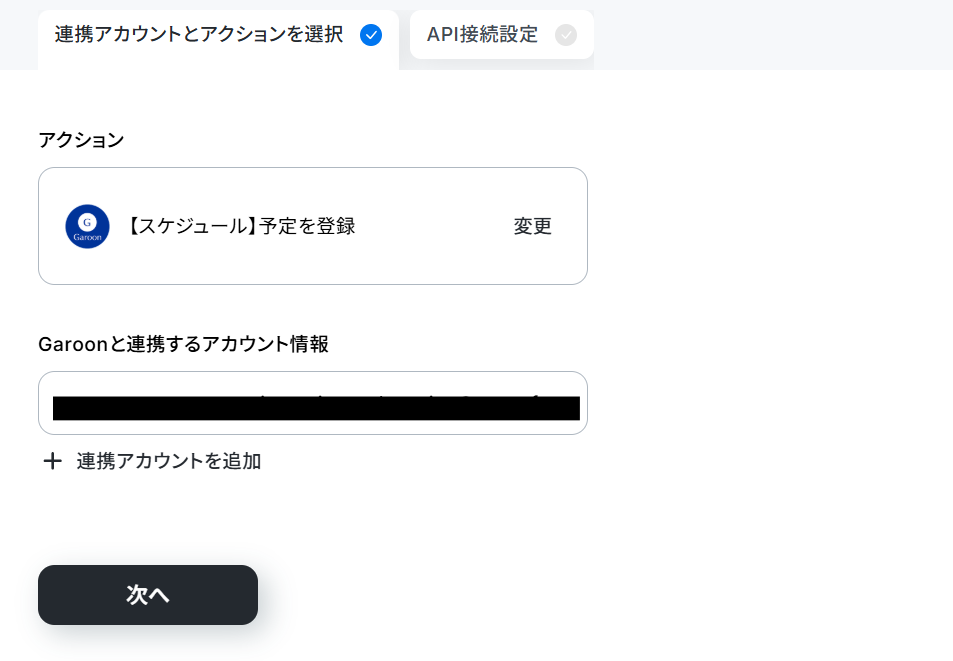Click the blue checkmark on first tab
This screenshot has width=953, height=661.
tap(371, 35)
